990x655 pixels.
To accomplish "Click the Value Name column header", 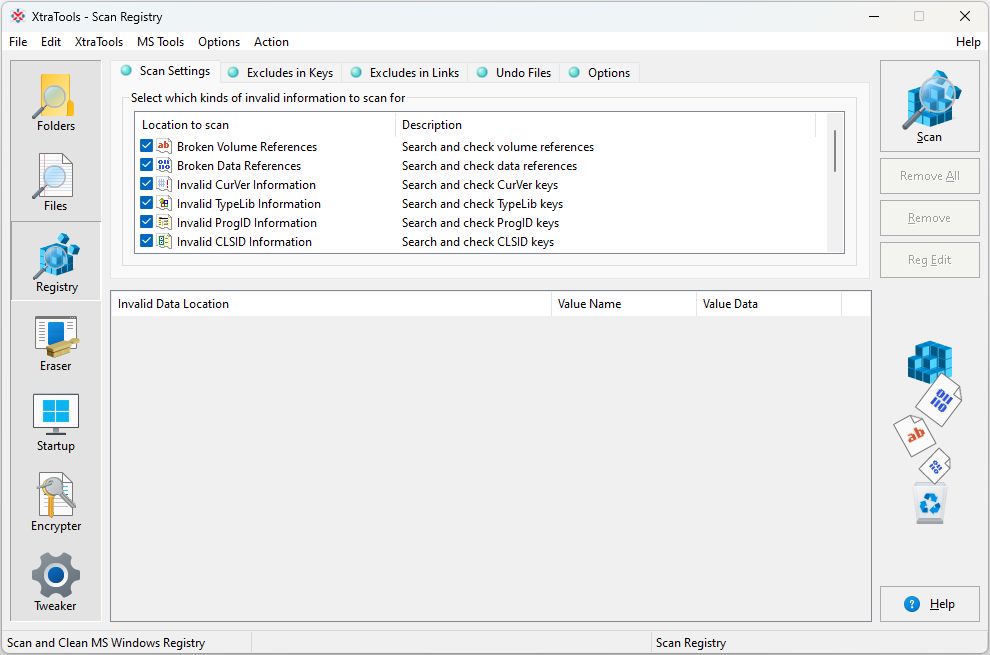I will [x=623, y=304].
